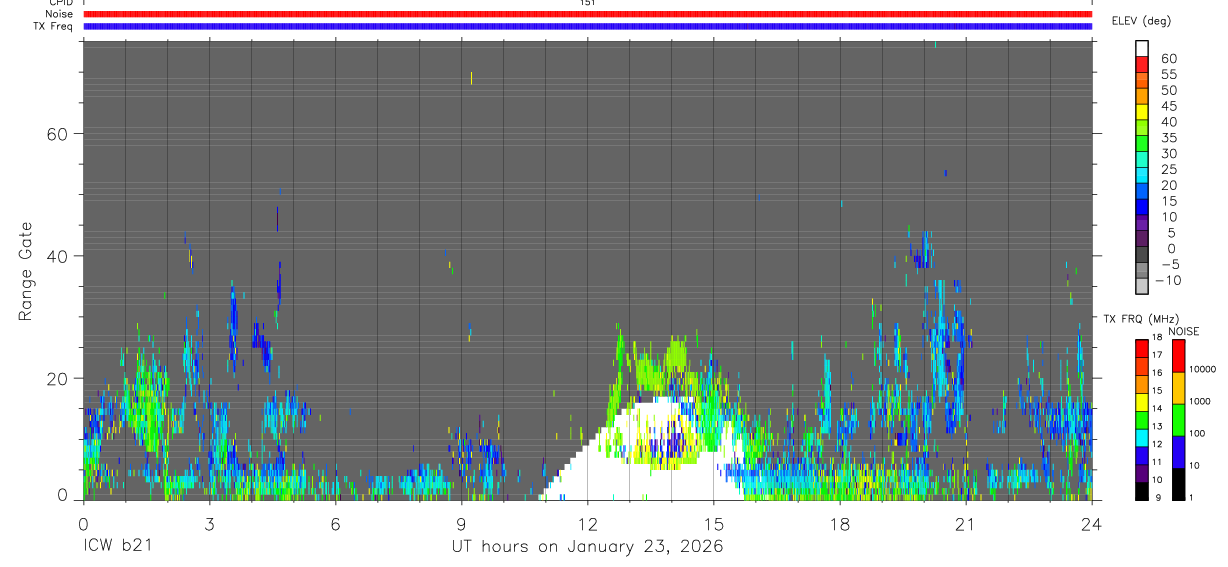Click the "NOISE" legend title
Screen dimensions: 1228x567
(1184, 331)
